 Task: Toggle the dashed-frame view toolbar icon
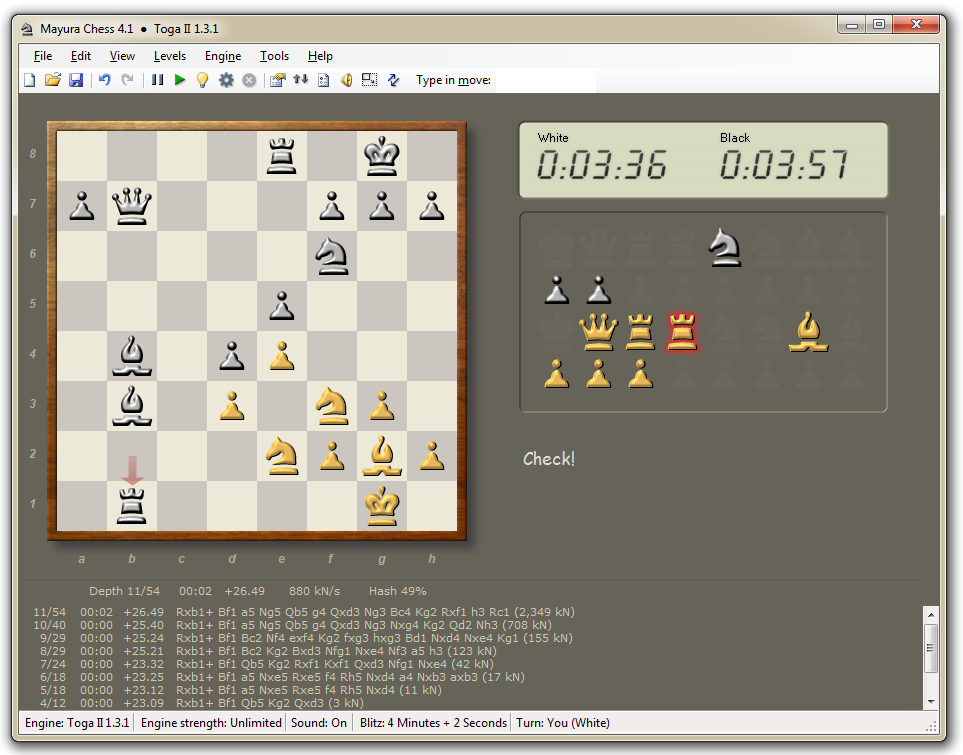369,80
